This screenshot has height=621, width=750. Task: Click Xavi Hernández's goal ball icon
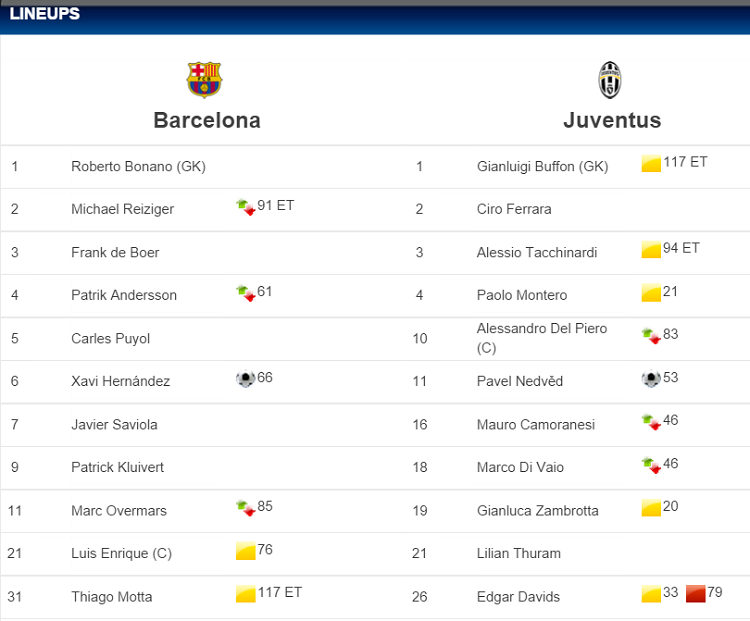245,379
